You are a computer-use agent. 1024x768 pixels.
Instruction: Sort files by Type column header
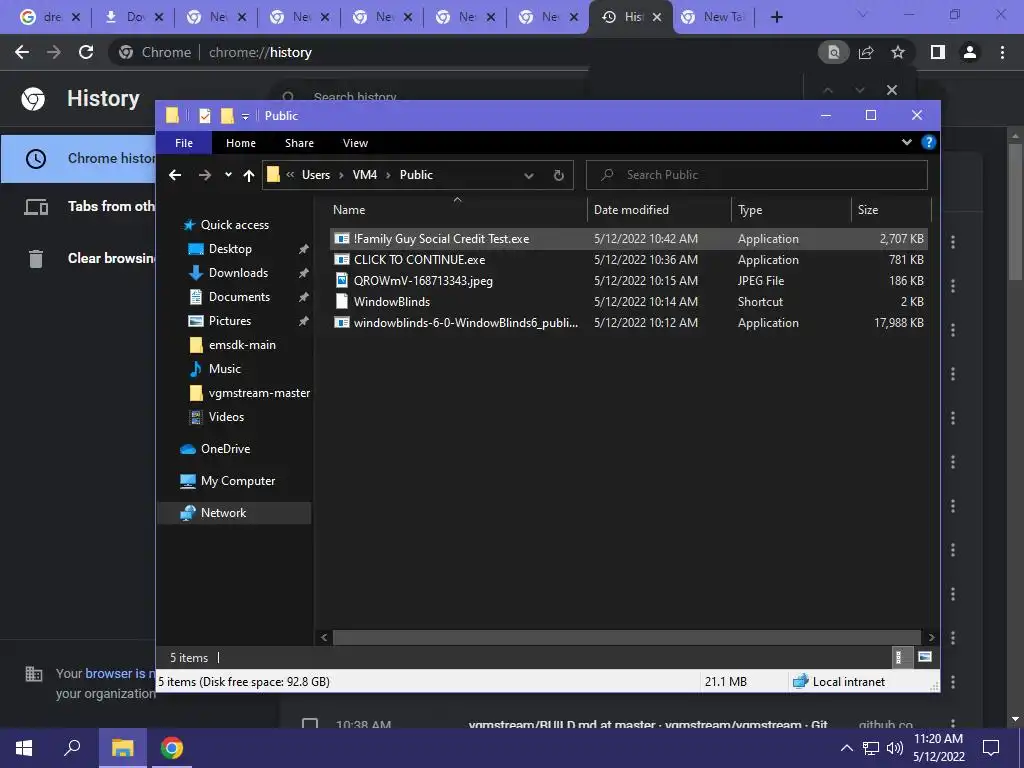coord(791,210)
